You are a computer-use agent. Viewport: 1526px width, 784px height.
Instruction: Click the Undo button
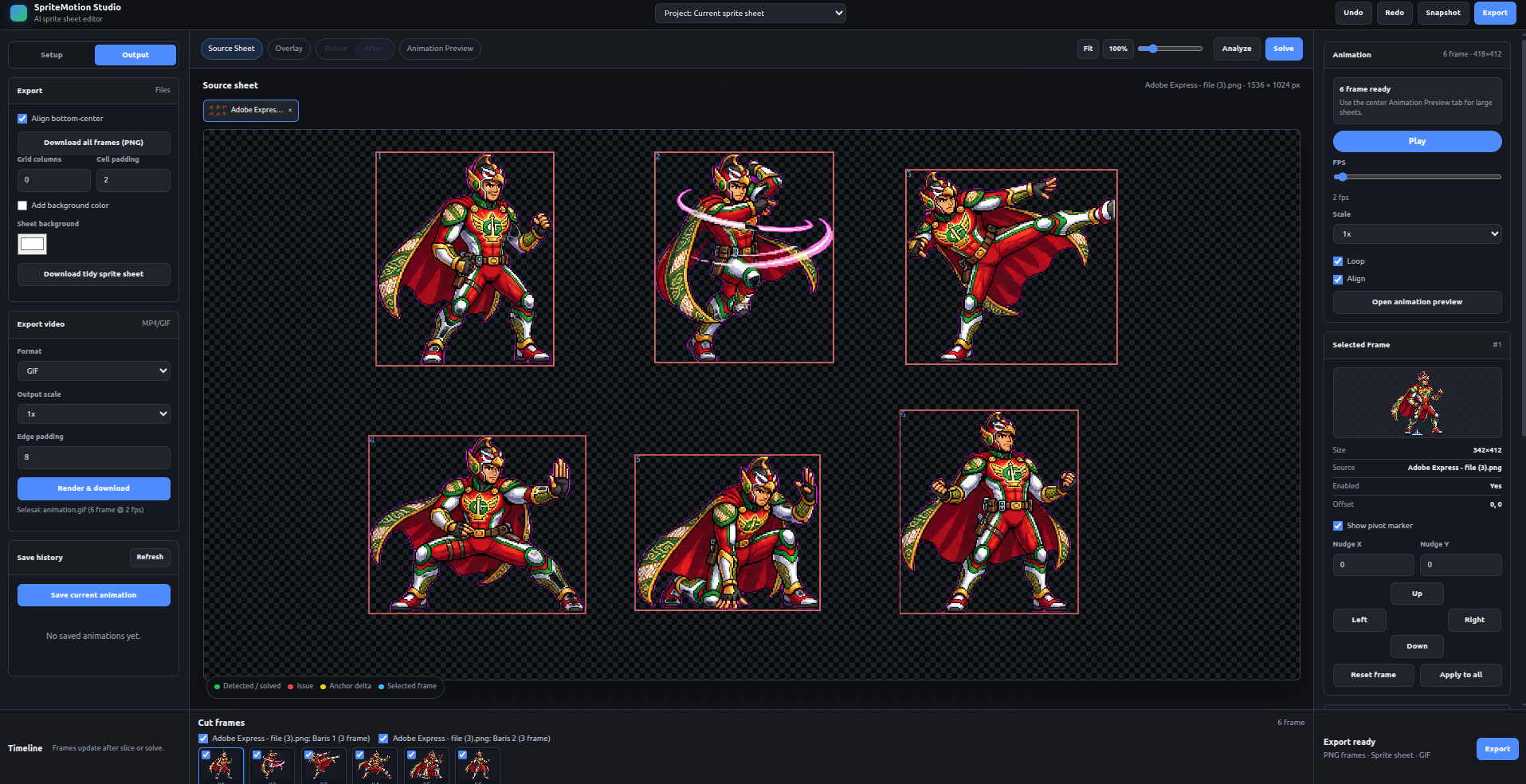(x=1353, y=13)
